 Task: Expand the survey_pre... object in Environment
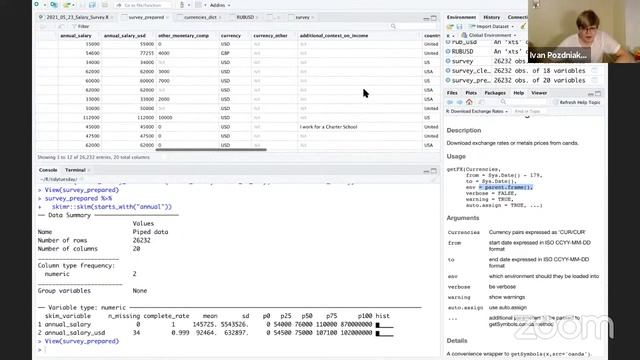(x=448, y=80)
